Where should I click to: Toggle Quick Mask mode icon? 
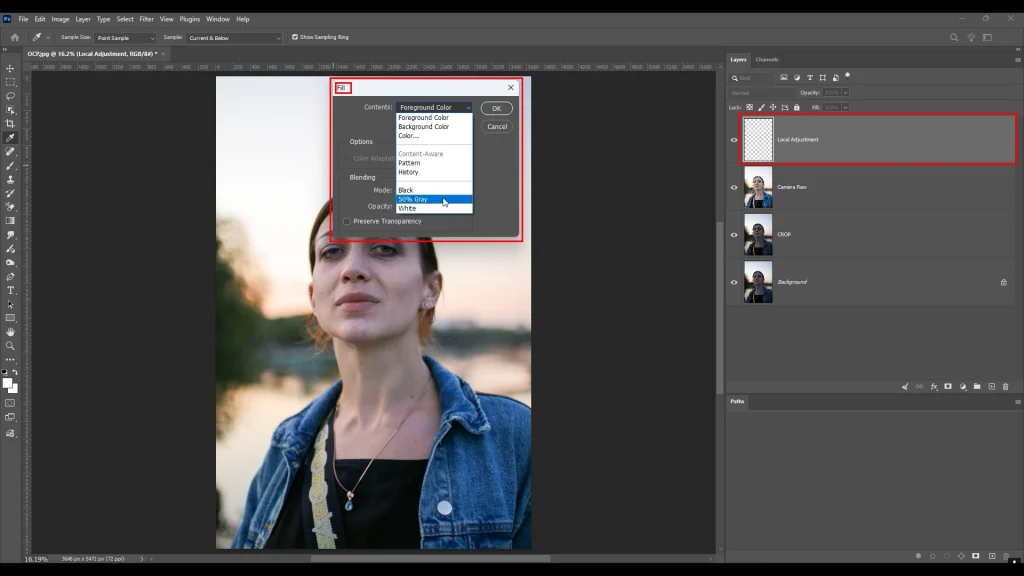10,403
